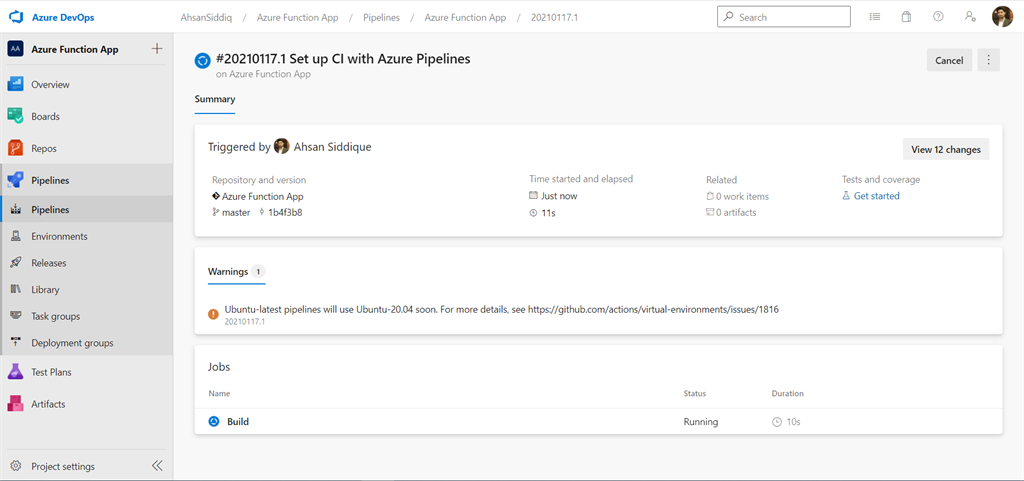The image size is (1024, 481).
Task: Click the Azure Function App repository name
Action: (x=263, y=196)
